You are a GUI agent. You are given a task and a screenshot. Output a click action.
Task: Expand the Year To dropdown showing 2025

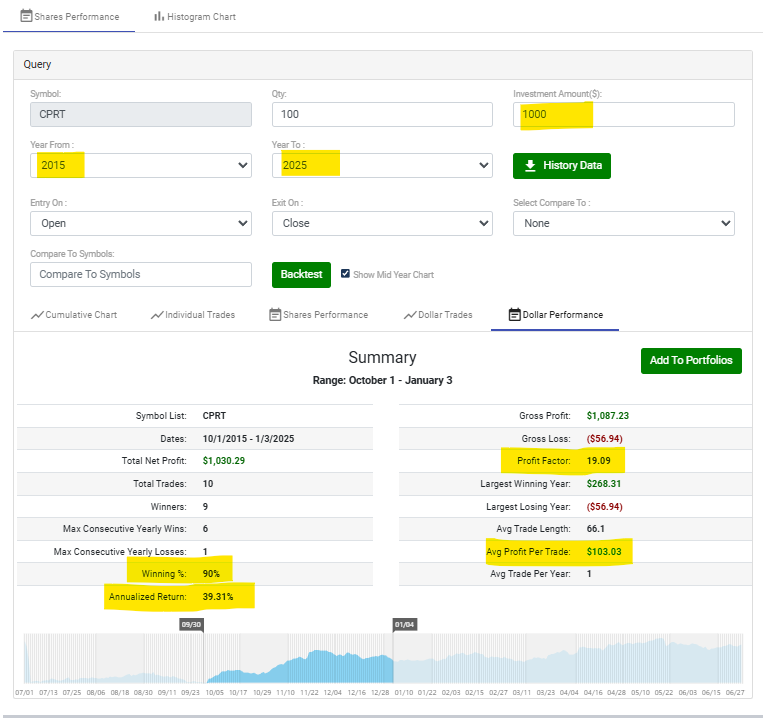[382, 165]
